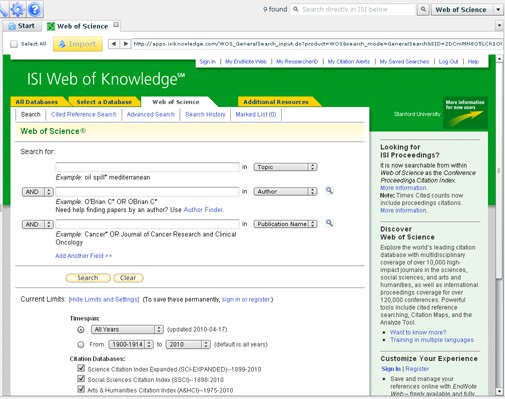This screenshot has width=505, height=399.
Task: Uncheck Science Citation Index Expanded checkbox
Action: [x=81, y=368]
